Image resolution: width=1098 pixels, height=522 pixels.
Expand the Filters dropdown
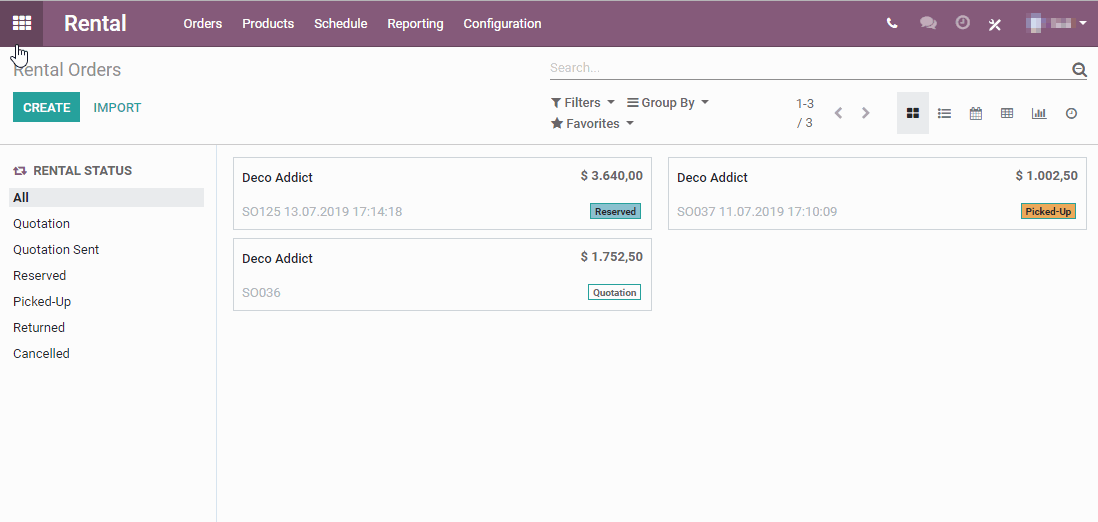583,102
